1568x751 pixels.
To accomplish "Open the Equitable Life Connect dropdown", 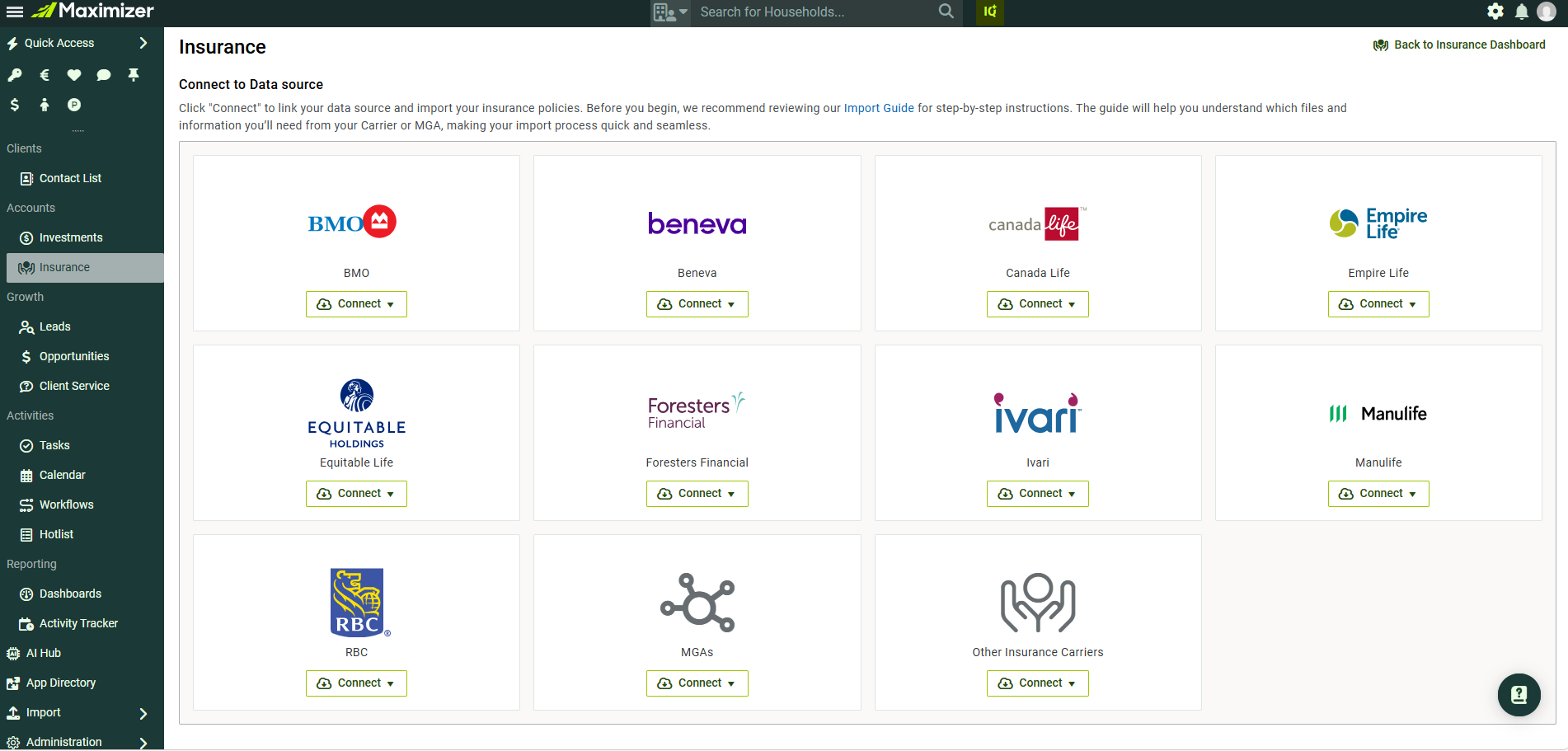I will (x=356, y=494).
